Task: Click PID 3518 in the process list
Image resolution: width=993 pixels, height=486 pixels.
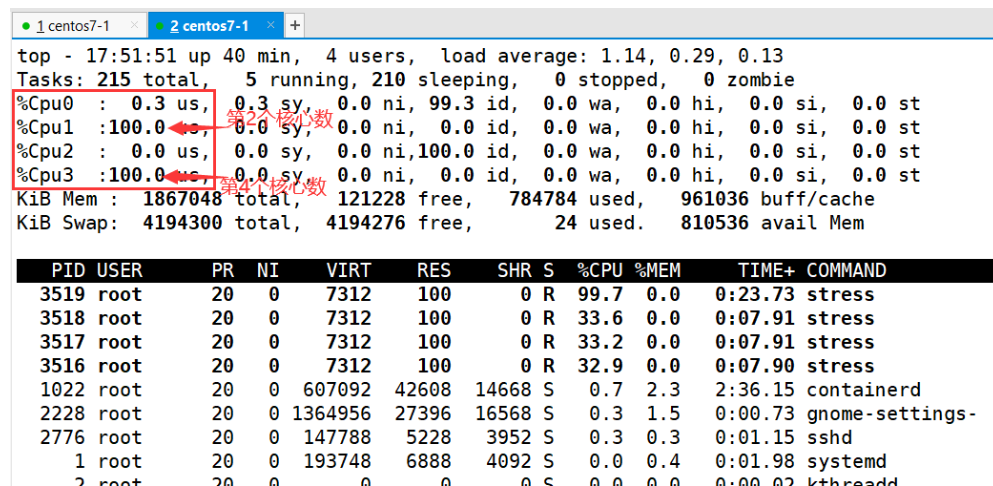Action: [x=63, y=319]
